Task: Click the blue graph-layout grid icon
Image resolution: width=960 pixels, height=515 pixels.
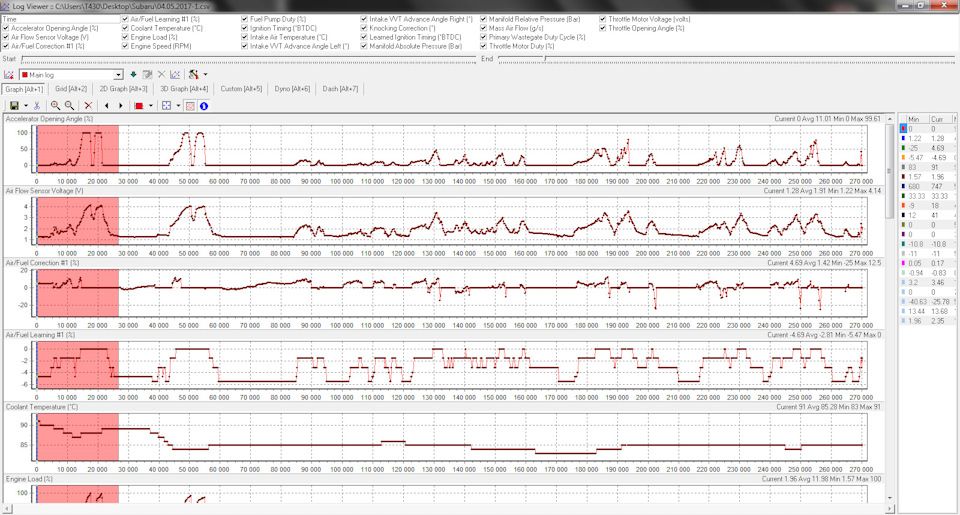Action: tap(167, 106)
